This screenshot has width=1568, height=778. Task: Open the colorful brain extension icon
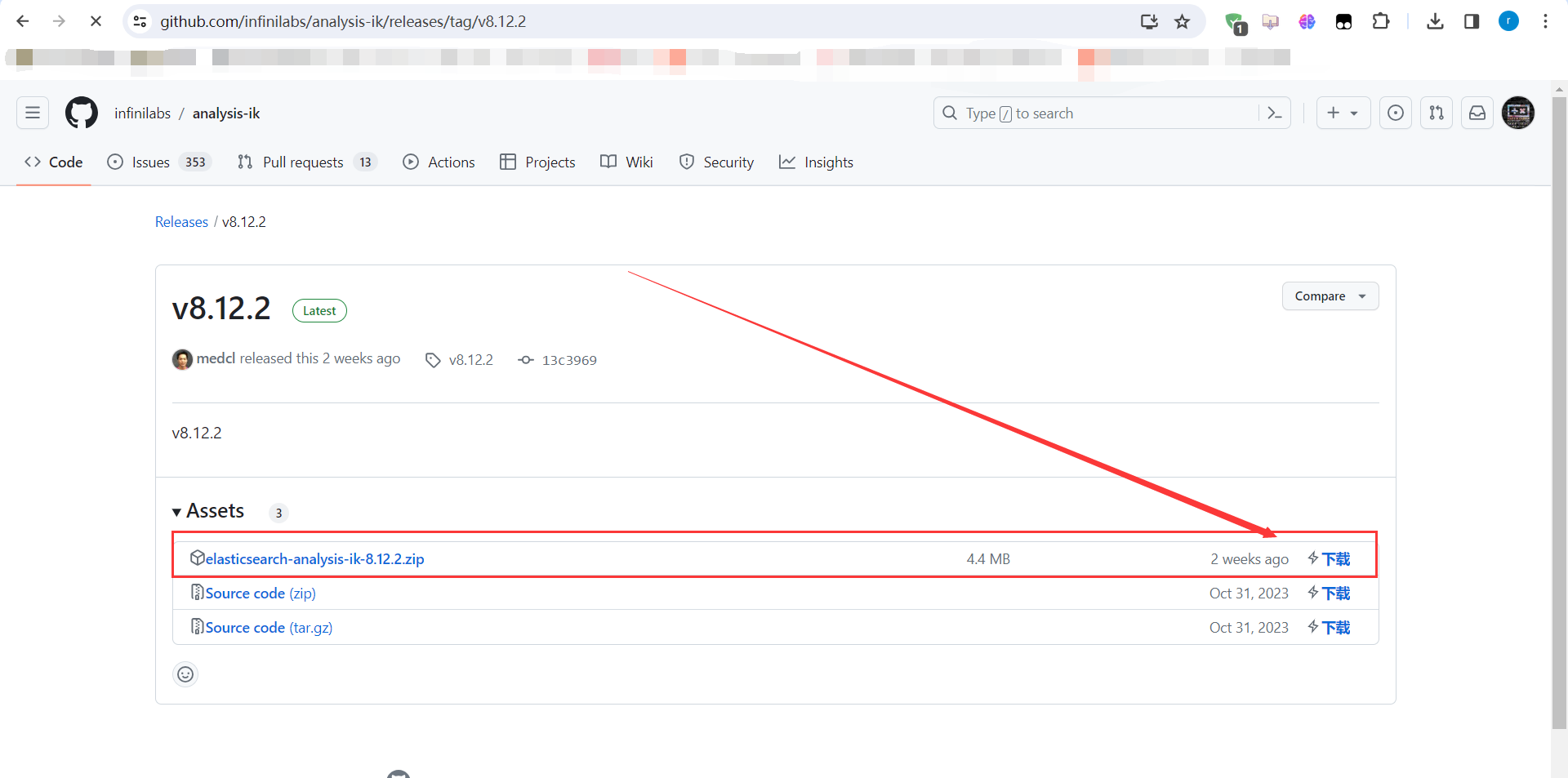1307,22
